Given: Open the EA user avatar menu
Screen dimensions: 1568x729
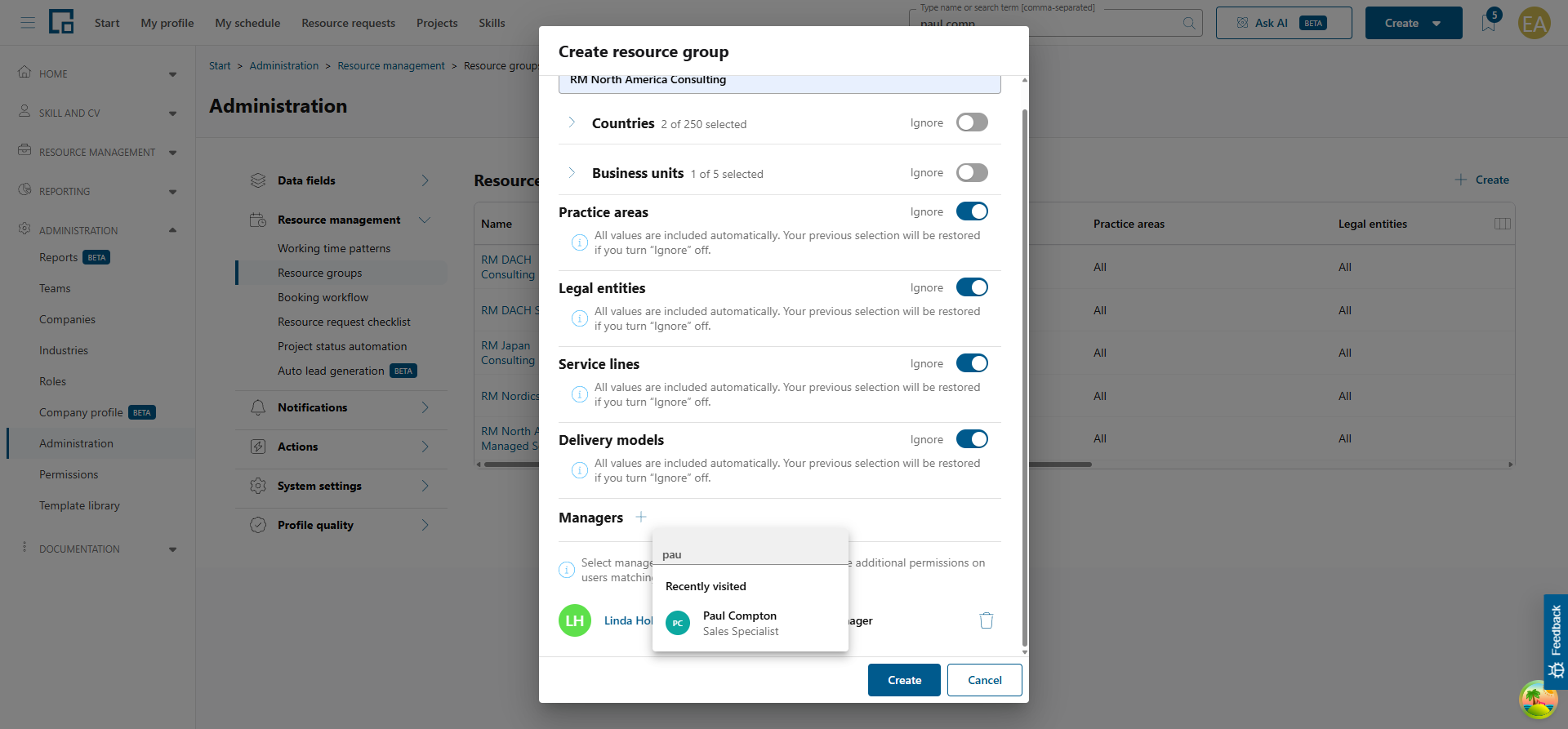Looking at the screenshot, I should [1534, 23].
